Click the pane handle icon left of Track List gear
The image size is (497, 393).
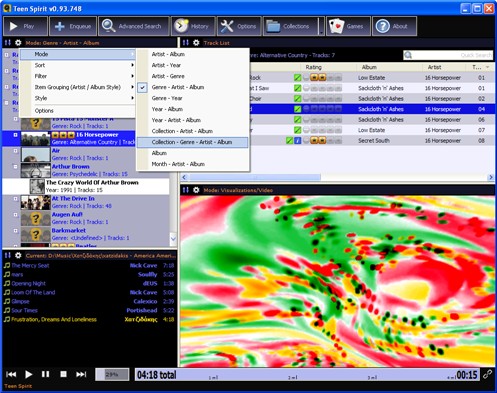point(186,43)
